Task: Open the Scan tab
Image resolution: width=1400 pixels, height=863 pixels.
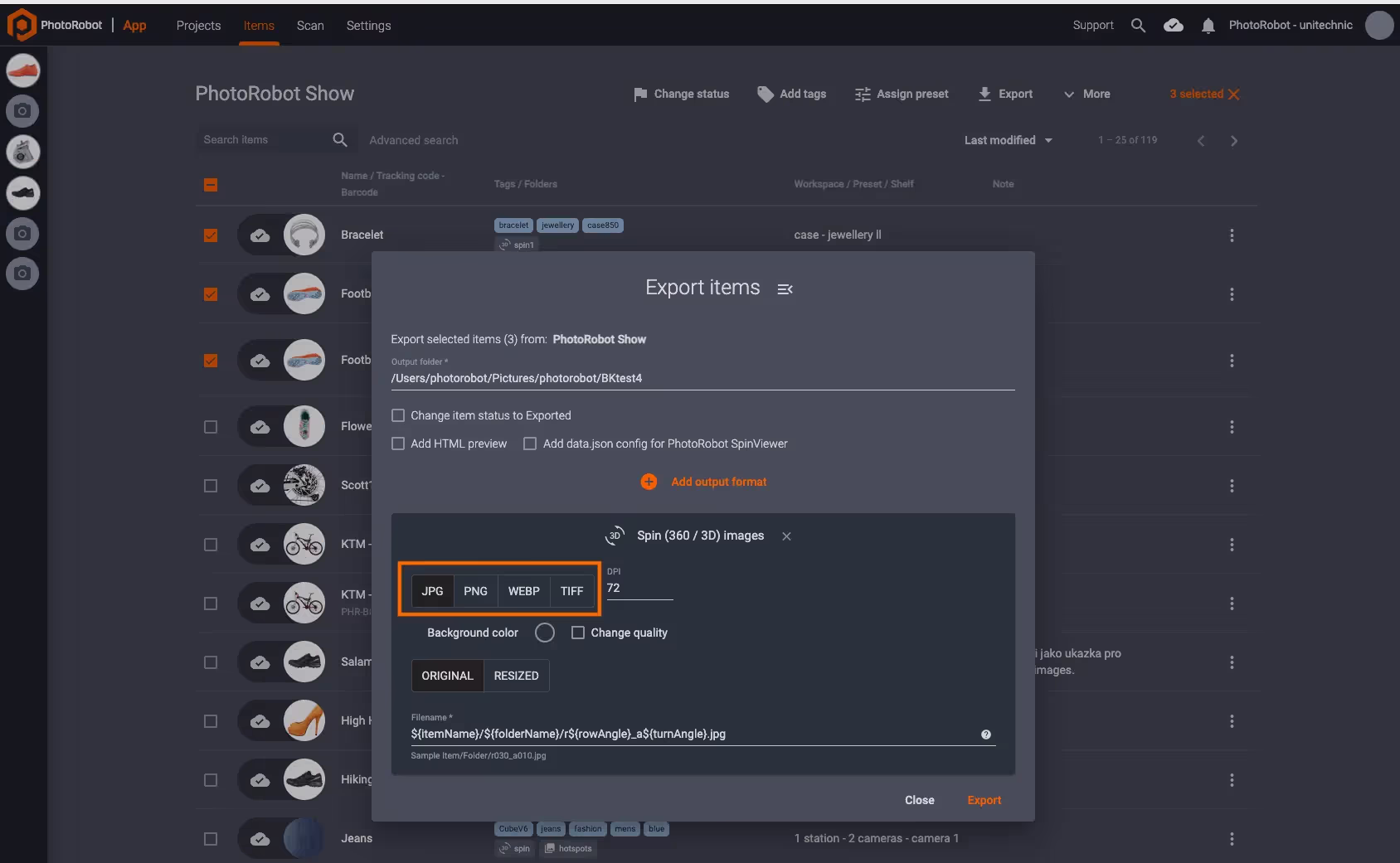Action: coord(310,26)
